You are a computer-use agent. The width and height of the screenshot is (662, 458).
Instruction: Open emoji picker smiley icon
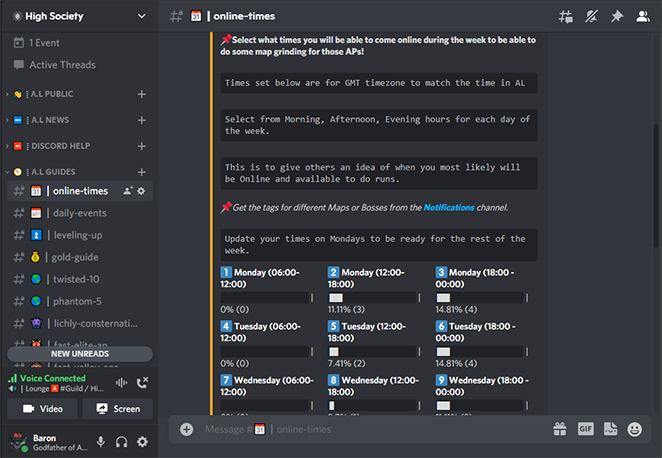click(635, 429)
